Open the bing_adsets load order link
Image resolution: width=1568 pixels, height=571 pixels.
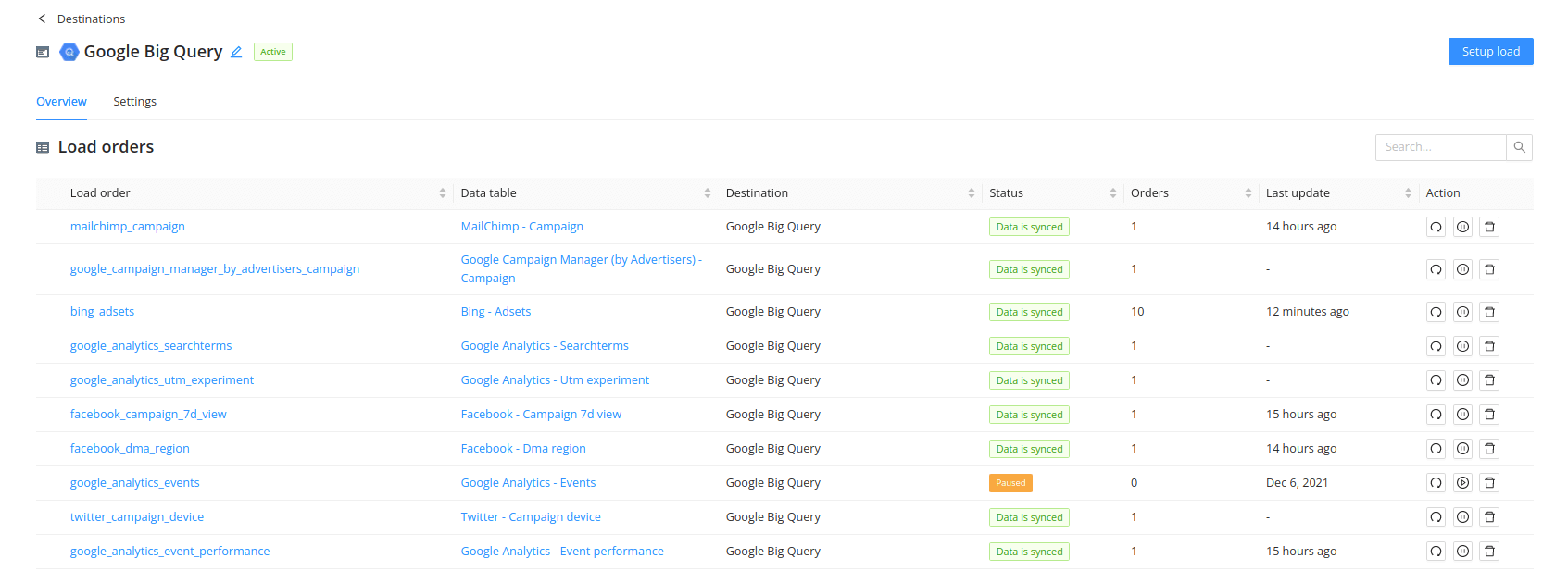(102, 312)
